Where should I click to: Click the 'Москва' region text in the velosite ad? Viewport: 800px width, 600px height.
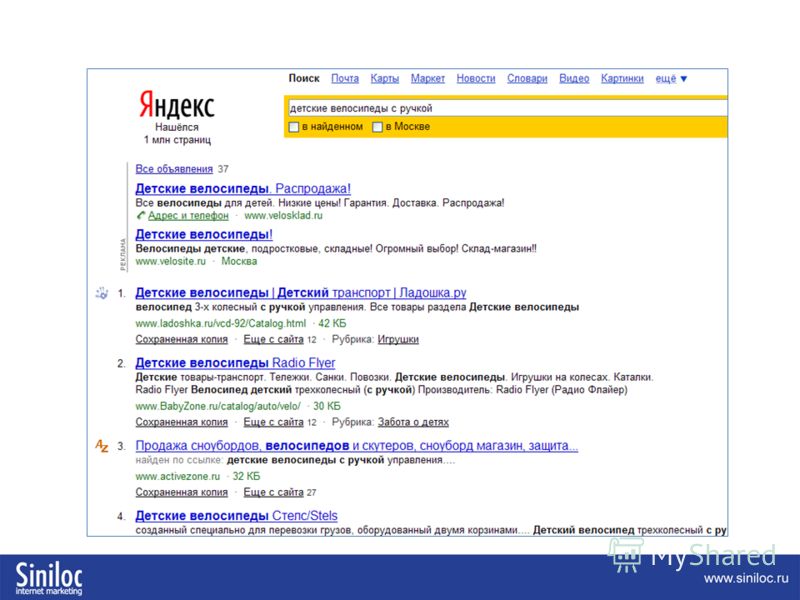239,261
